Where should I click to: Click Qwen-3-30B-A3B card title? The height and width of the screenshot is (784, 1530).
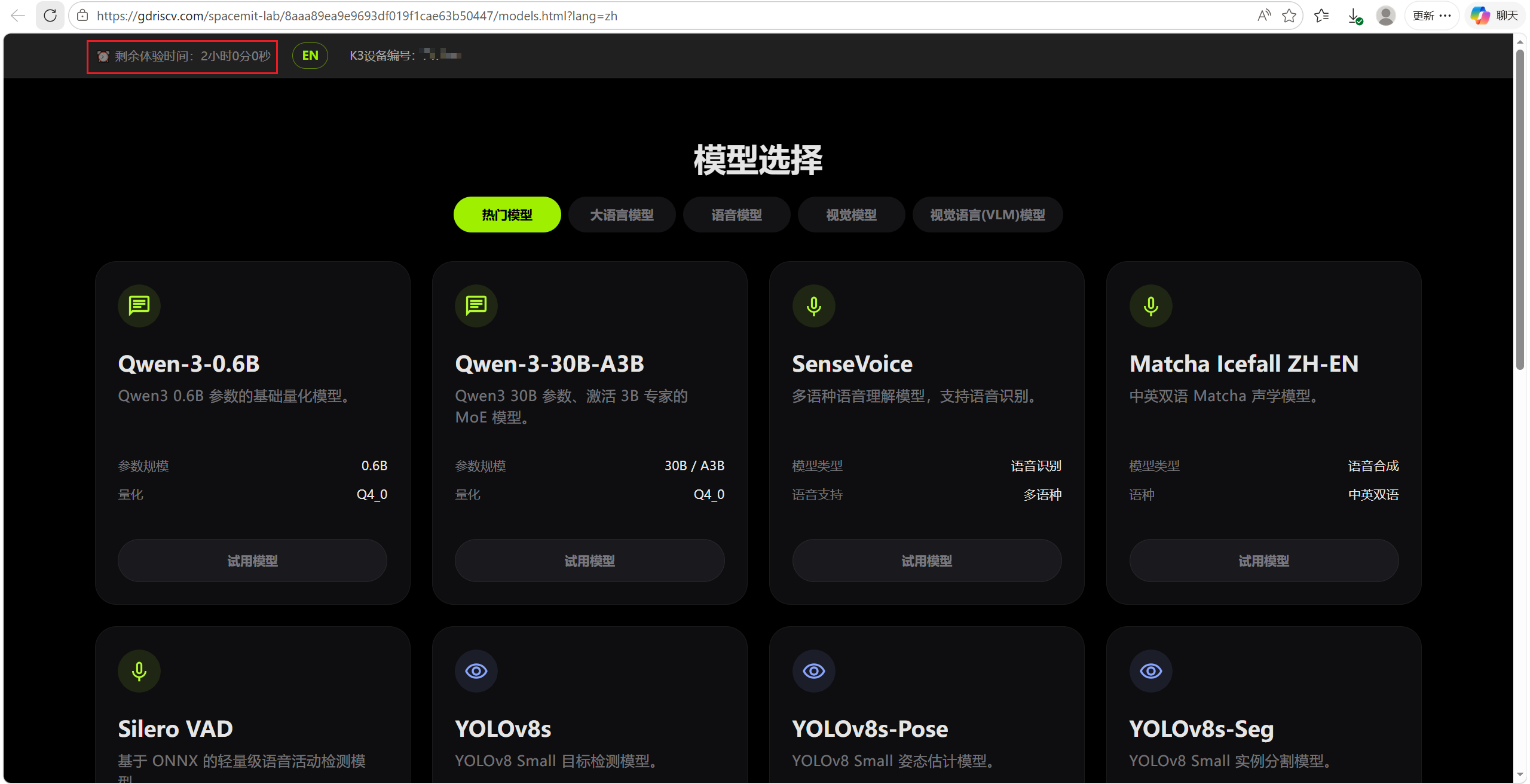[x=550, y=364]
